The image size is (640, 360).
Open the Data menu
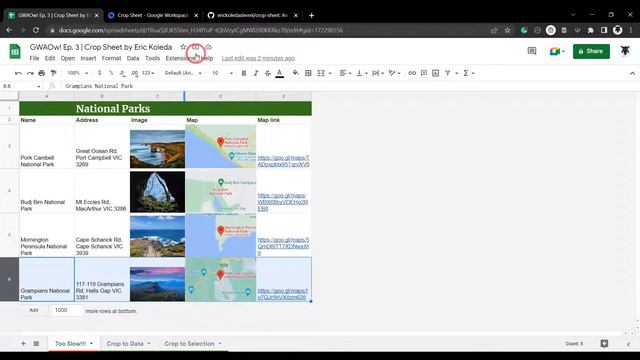[x=133, y=58]
